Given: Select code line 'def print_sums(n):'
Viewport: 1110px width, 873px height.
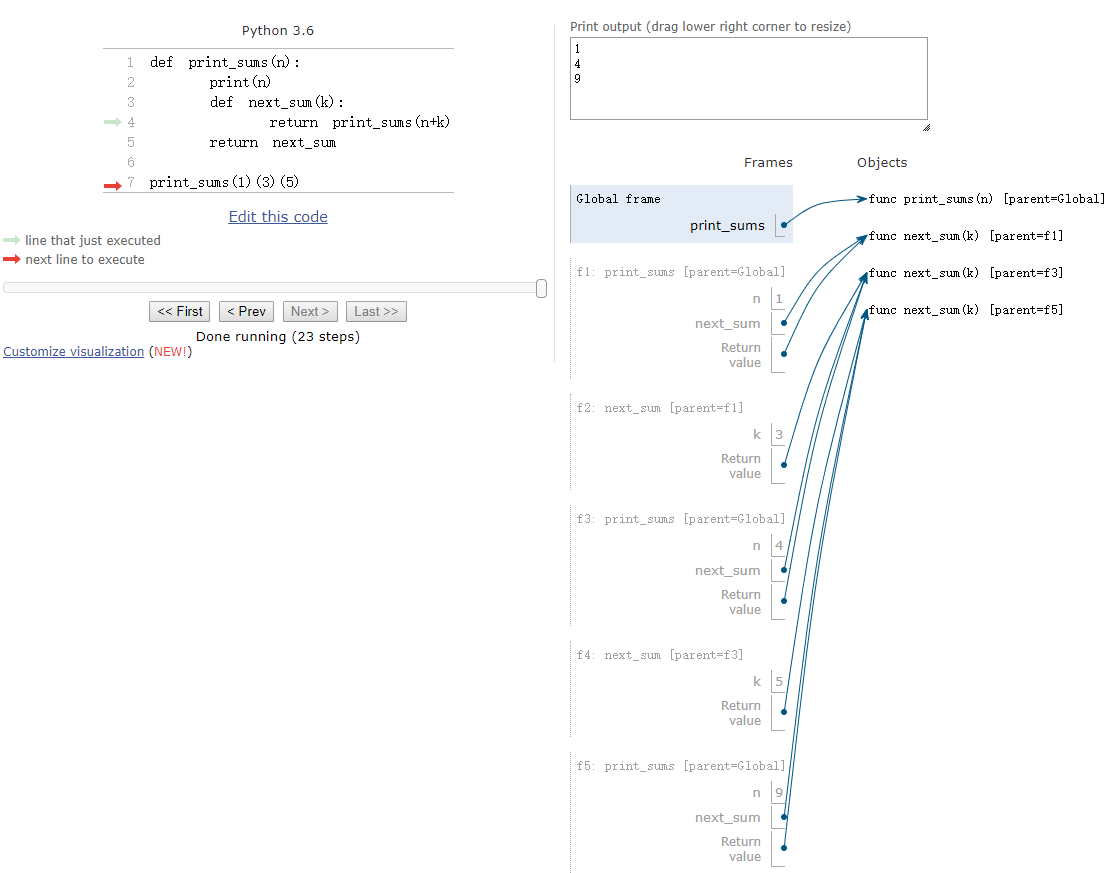Looking at the screenshot, I should click(x=224, y=62).
